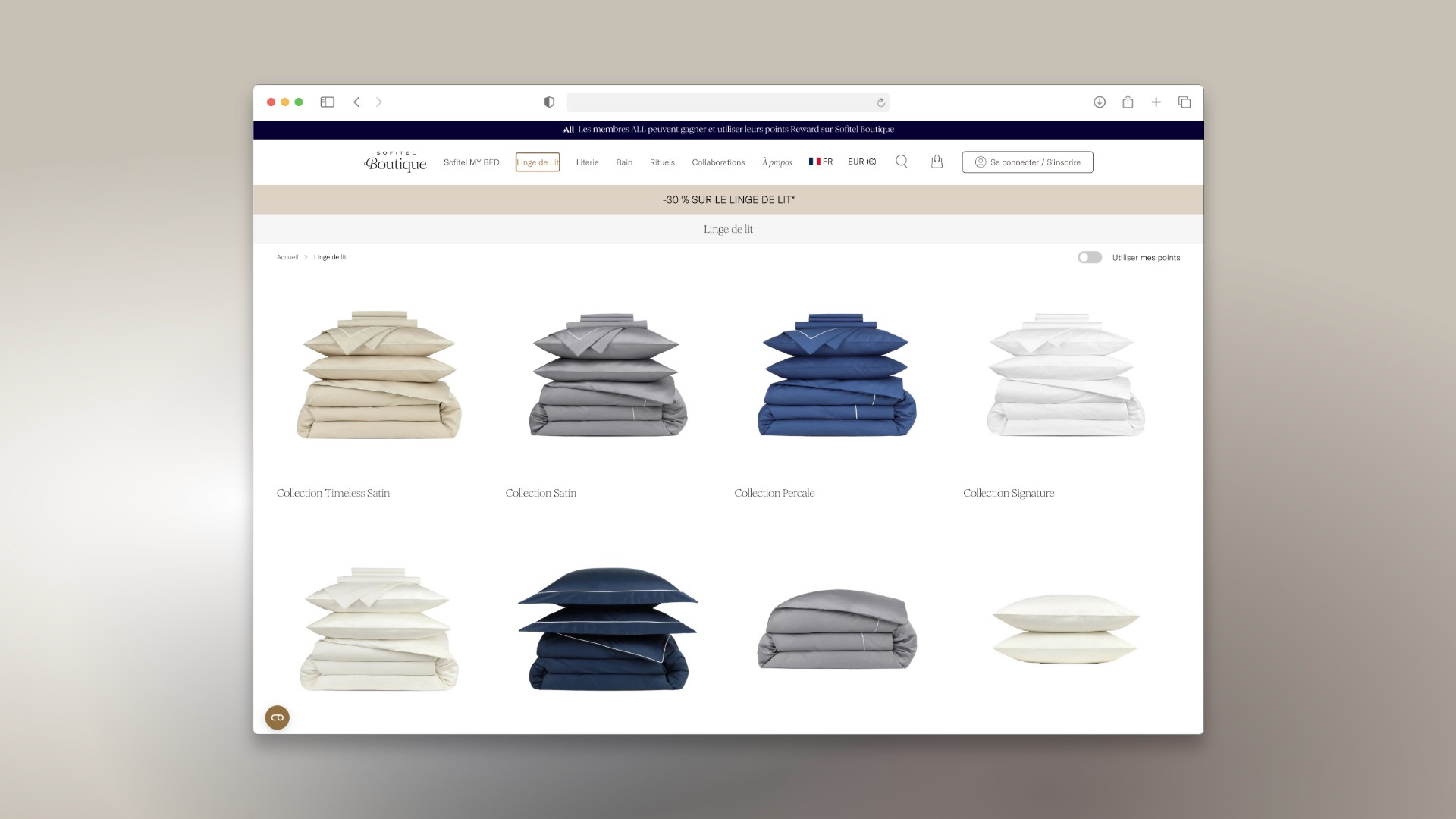Select the Collaborations menu item

718,162
